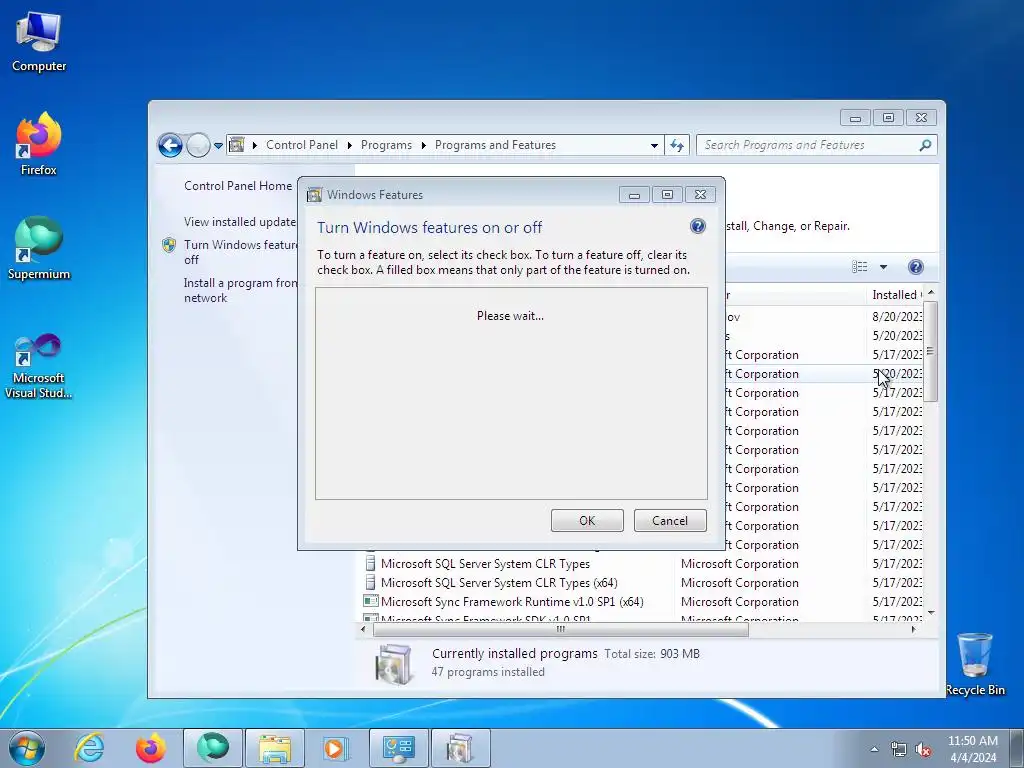Go back in Programs and Features window

coord(170,145)
